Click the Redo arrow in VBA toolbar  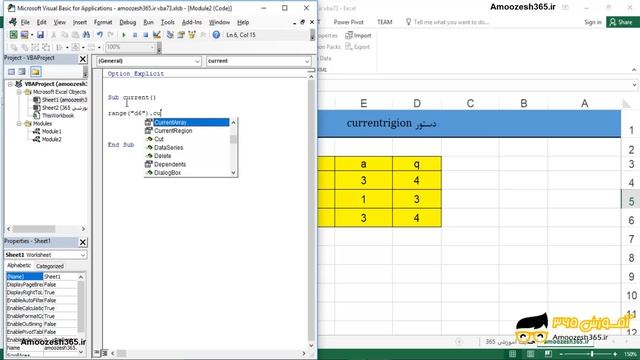110,35
